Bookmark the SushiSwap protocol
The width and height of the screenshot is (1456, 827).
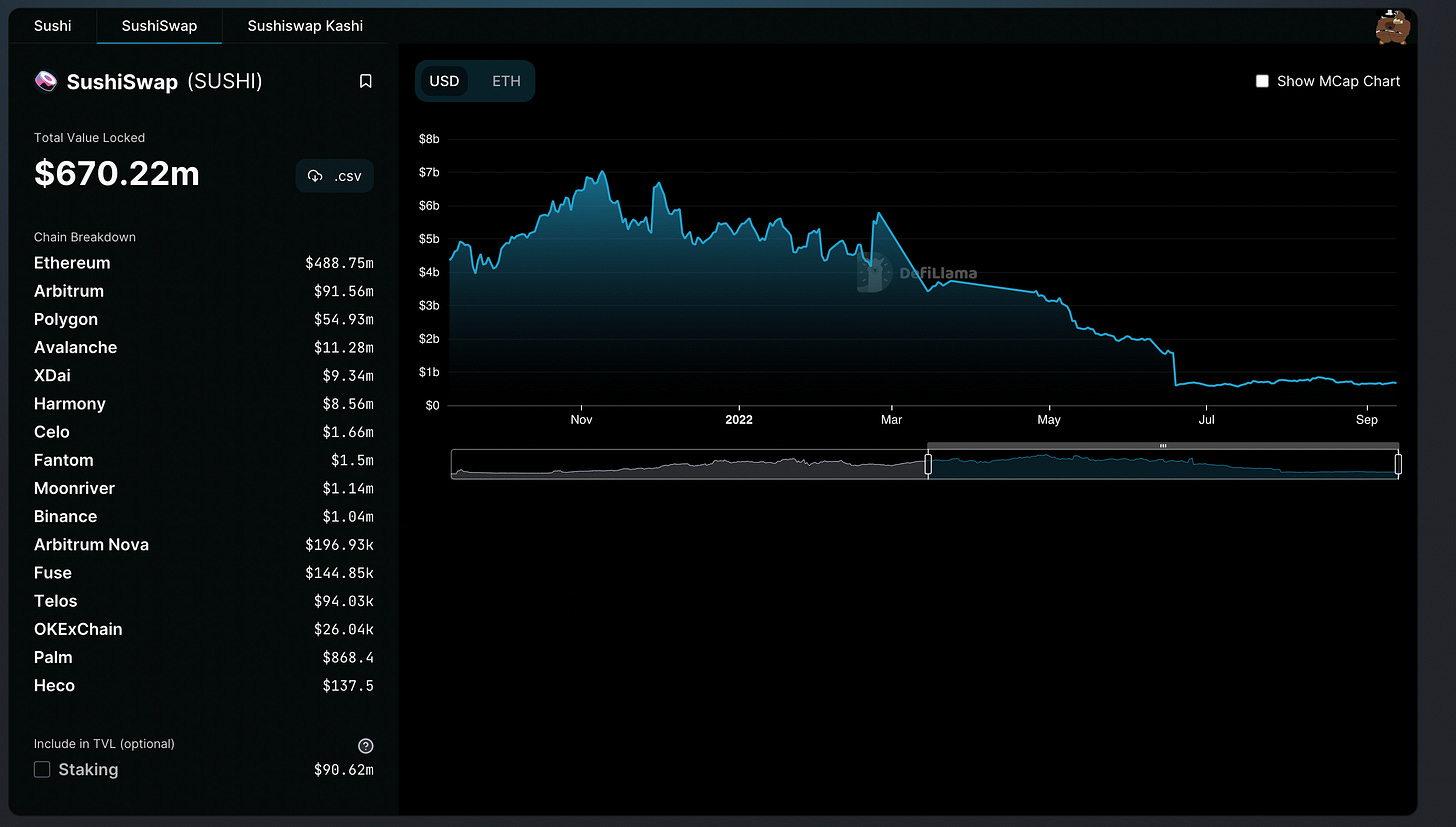(x=366, y=81)
